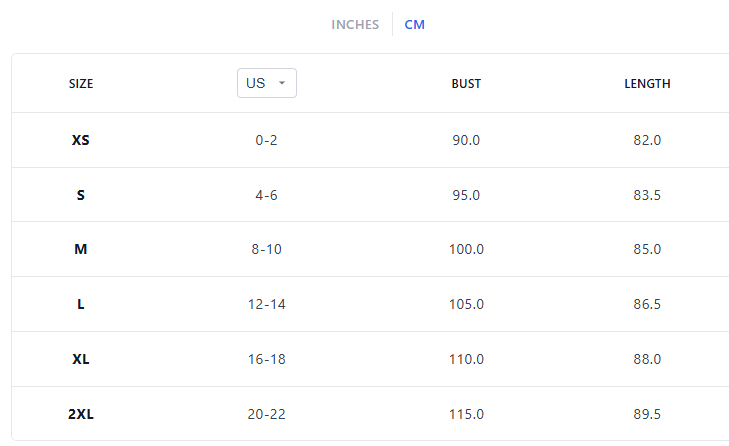Click the SIZE column header

(x=81, y=84)
